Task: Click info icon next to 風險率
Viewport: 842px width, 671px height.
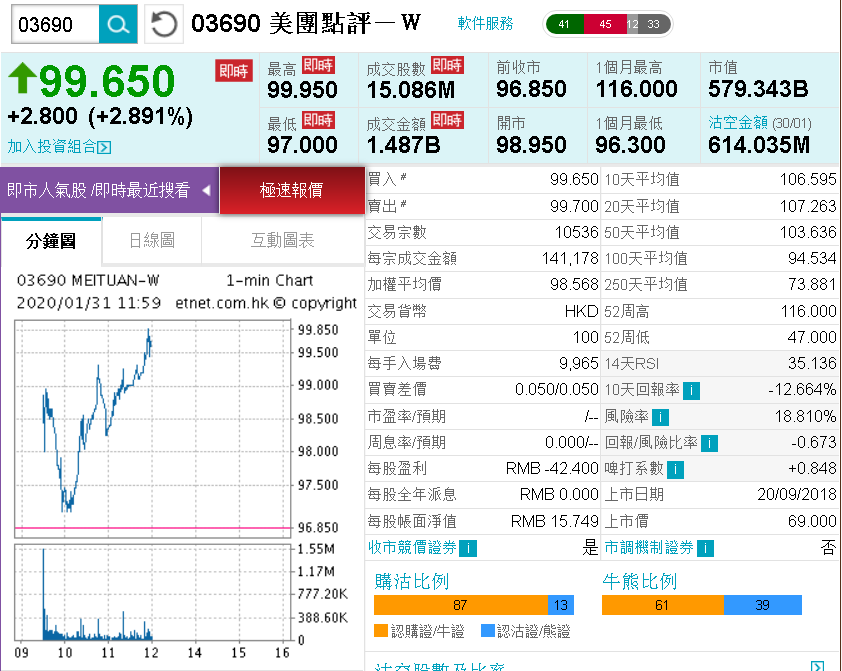Action: (660, 417)
